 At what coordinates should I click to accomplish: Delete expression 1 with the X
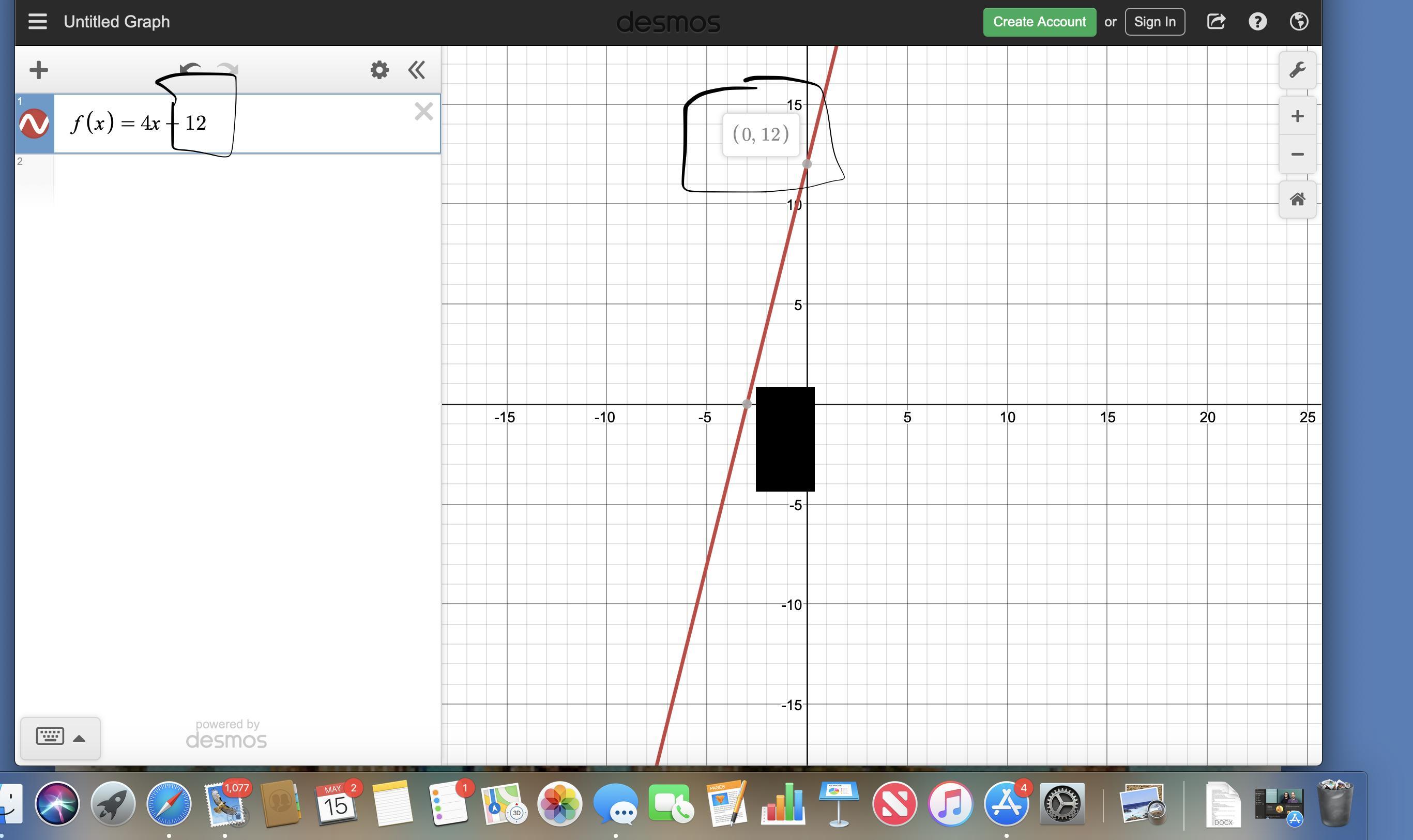pyautogui.click(x=423, y=112)
